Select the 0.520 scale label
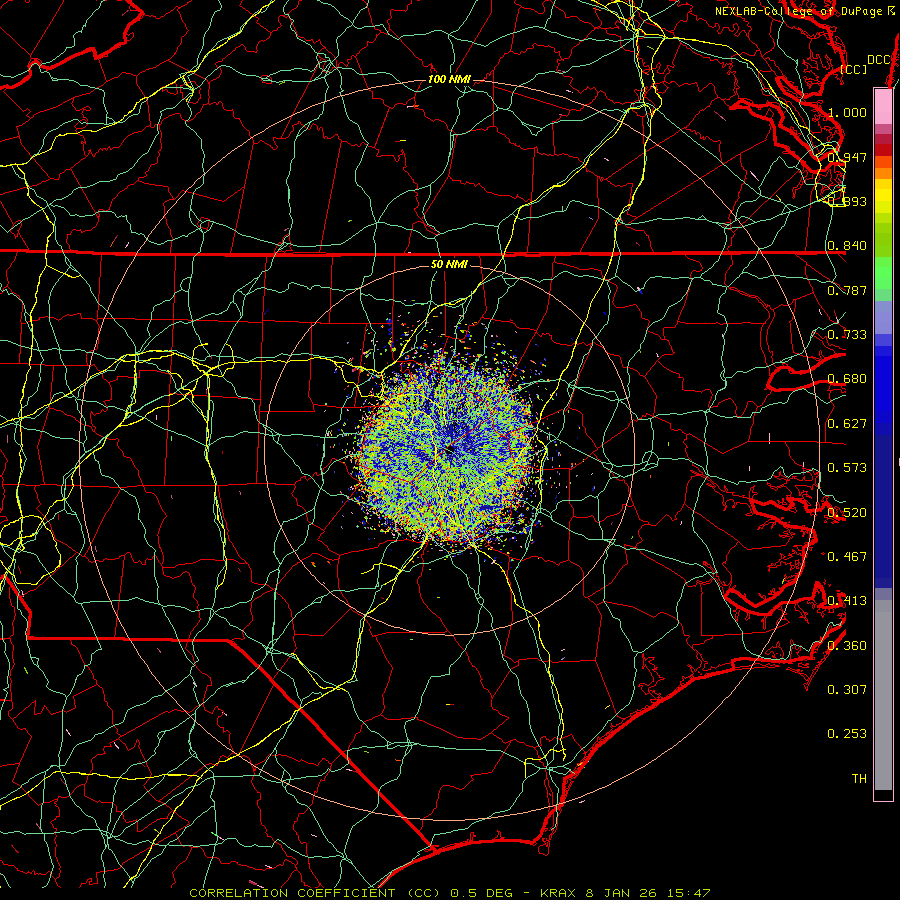The image size is (900, 900). click(847, 513)
